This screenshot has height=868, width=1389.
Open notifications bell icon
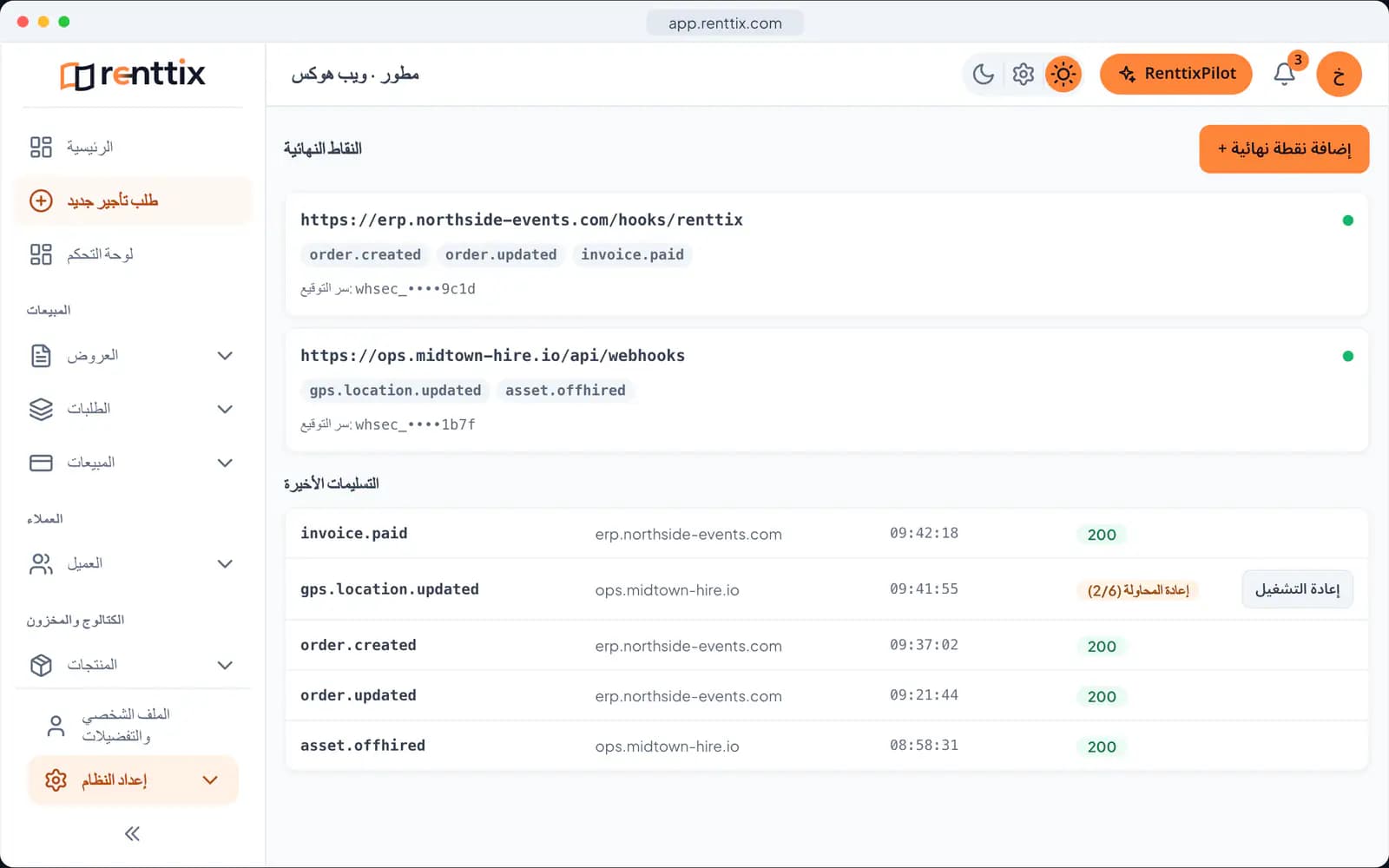pos(1285,75)
